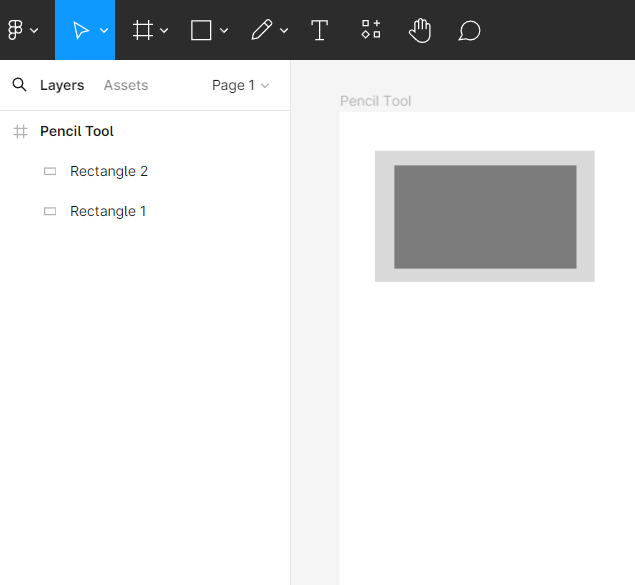Screen dimensions: 635x585
Task: Search layers with magnifier icon
Action: point(19,85)
